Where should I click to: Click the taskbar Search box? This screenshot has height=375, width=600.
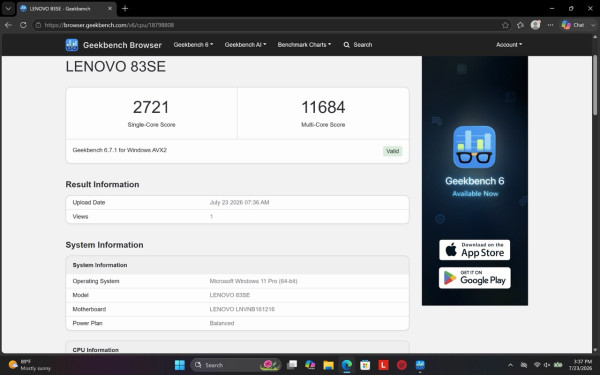pos(236,365)
